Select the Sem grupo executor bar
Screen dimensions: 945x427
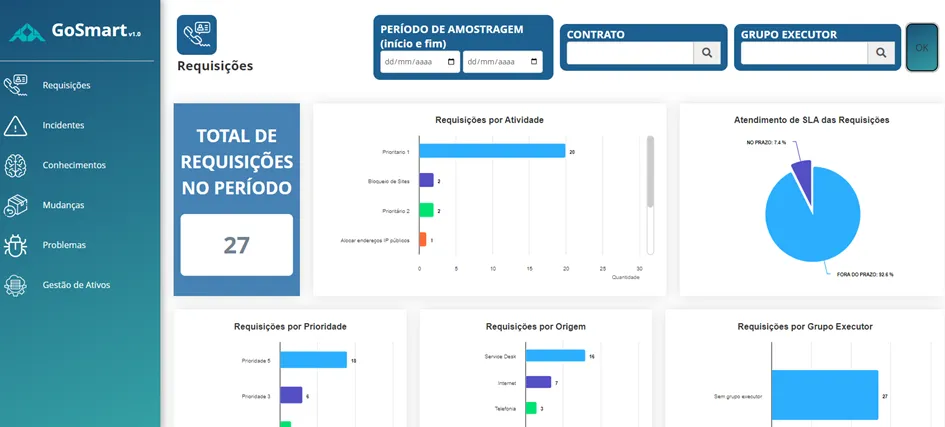[x=824, y=395]
